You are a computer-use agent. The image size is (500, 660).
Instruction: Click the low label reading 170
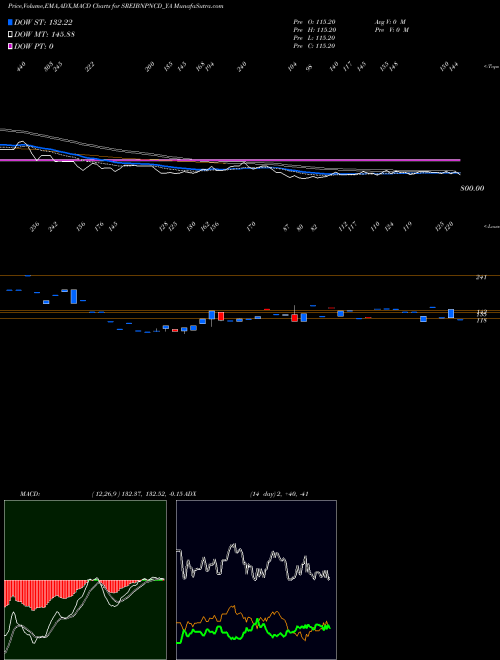point(251,226)
